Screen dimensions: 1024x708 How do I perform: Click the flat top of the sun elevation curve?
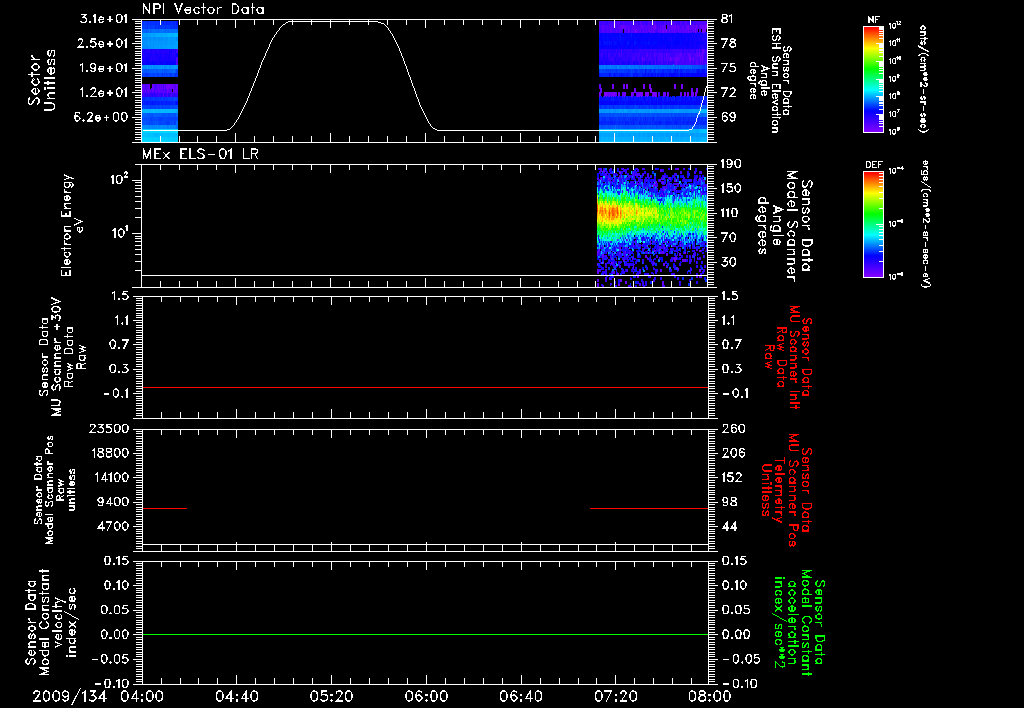pos(336,22)
